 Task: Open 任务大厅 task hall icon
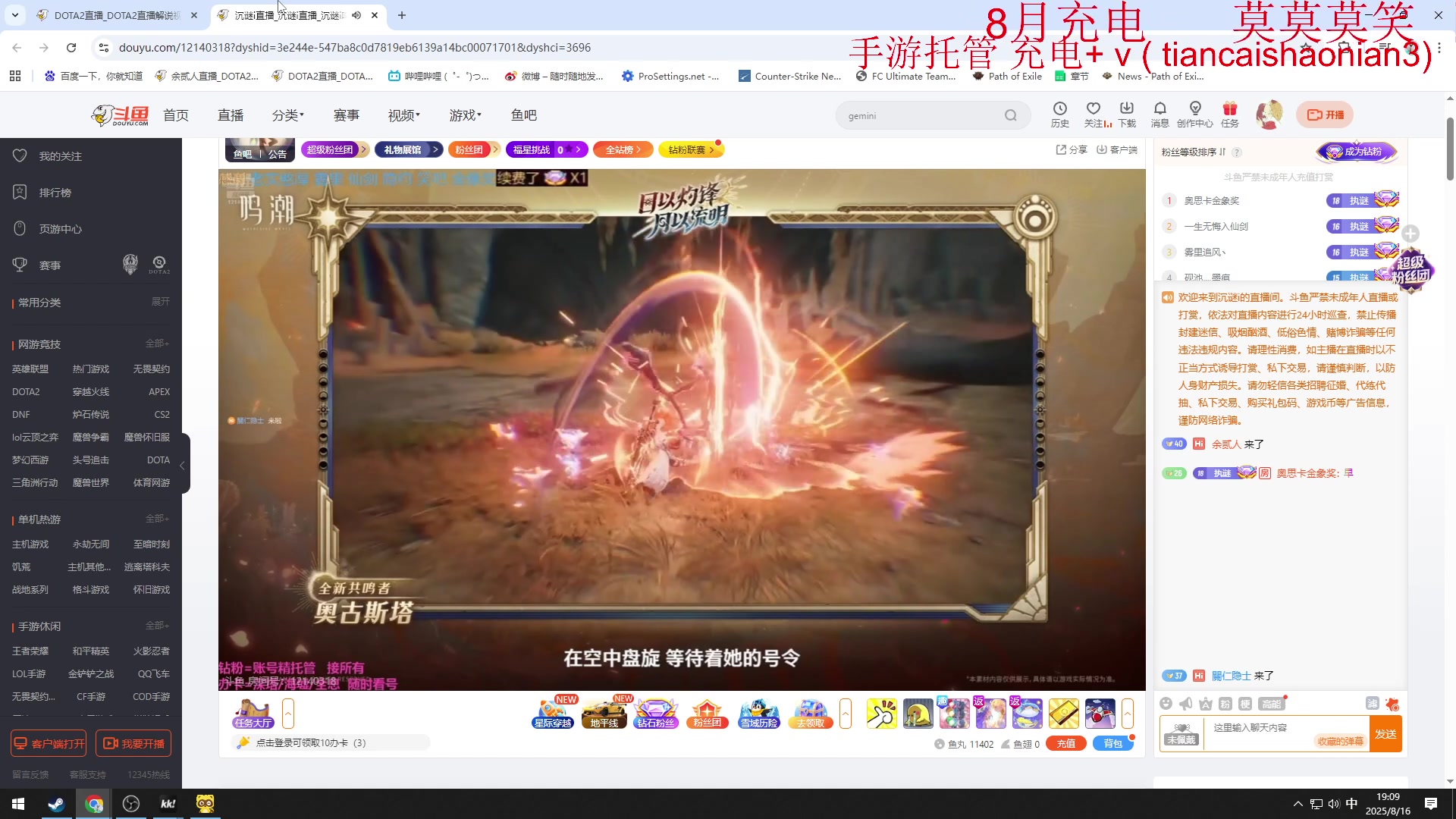[253, 714]
